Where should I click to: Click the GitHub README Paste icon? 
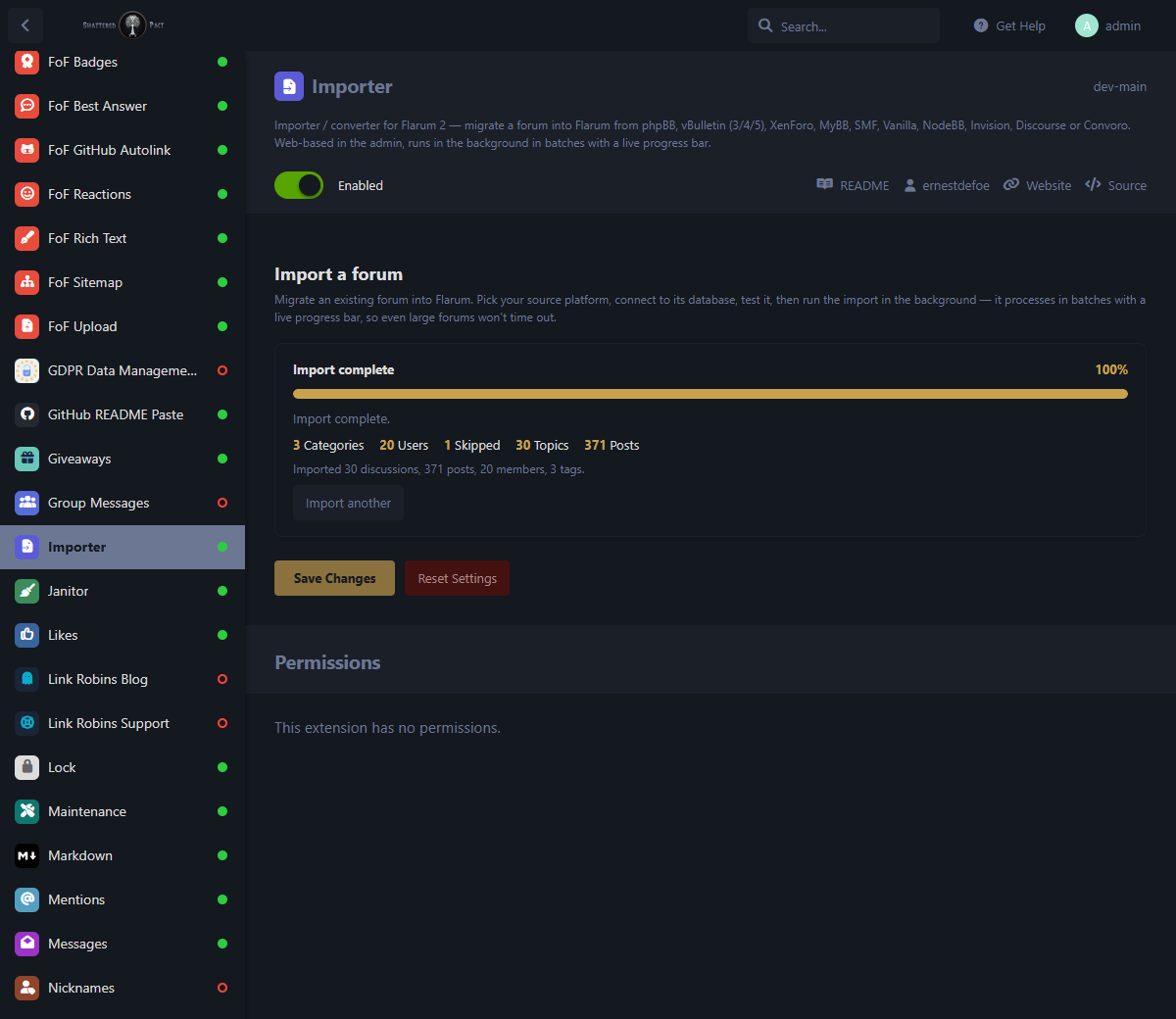tap(27, 414)
